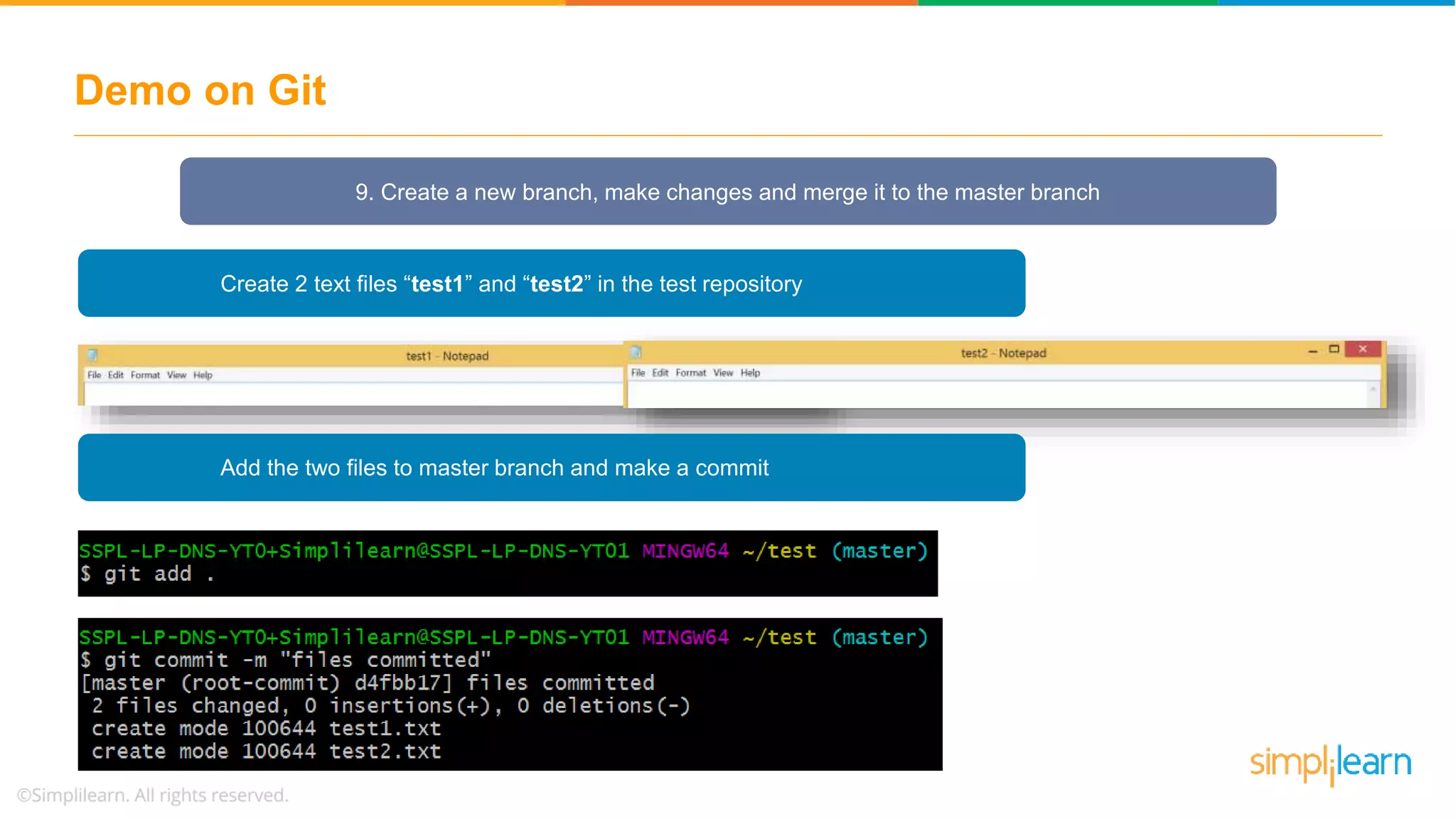Click '[master (root-commit) d4fbb17]' output line
This screenshot has height=819, width=1456.
[x=367, y=683]
